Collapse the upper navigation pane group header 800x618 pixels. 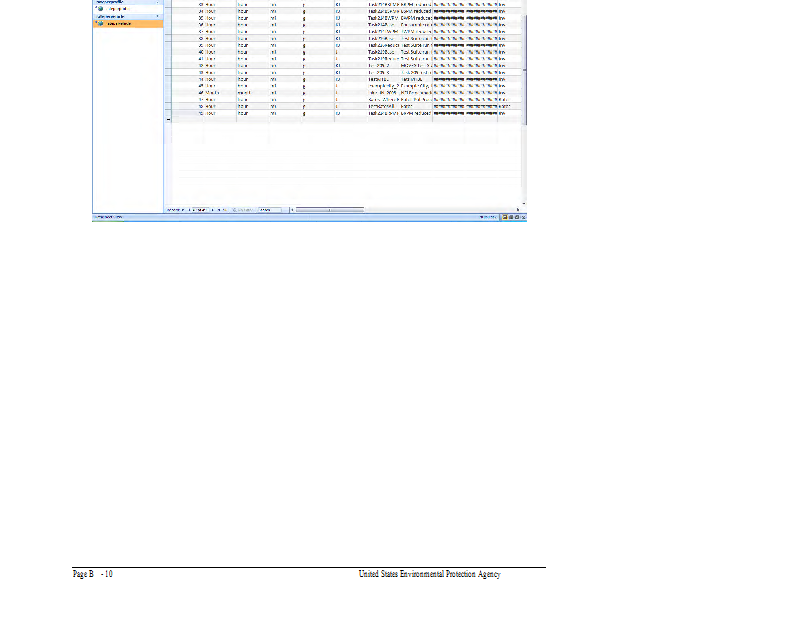click(158, 2)
